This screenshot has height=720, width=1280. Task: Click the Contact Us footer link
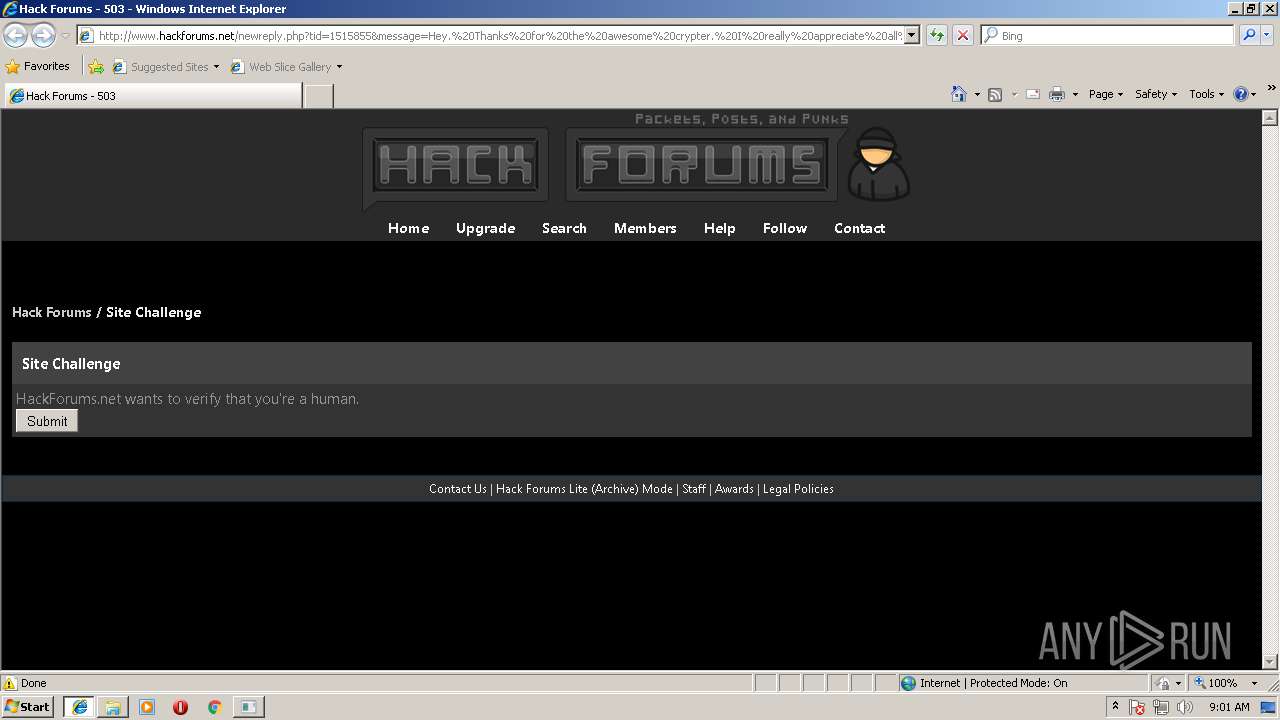click(x=458, y=489)
